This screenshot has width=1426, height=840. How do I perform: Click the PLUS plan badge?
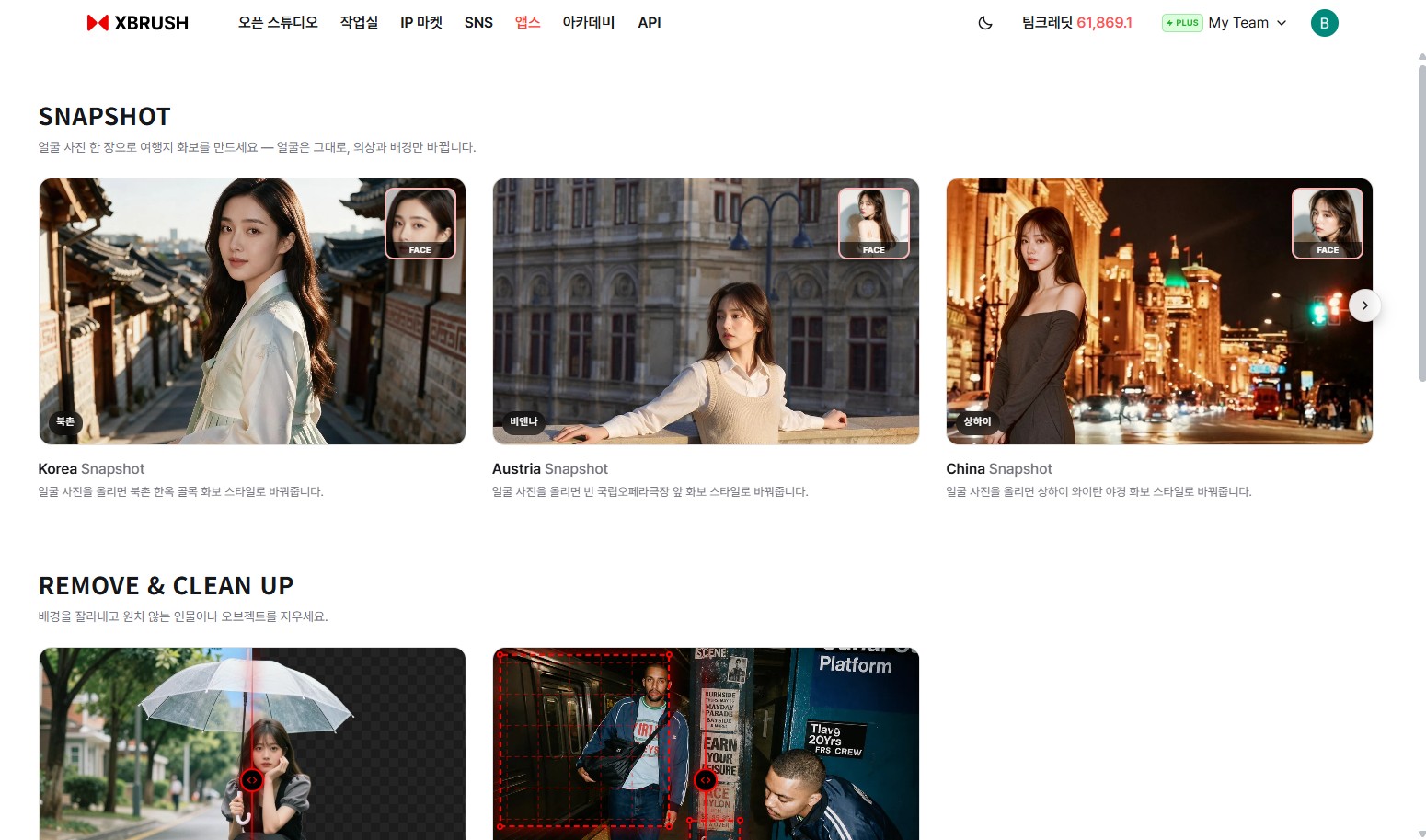pyautogui.click(x=1182, y=23)
